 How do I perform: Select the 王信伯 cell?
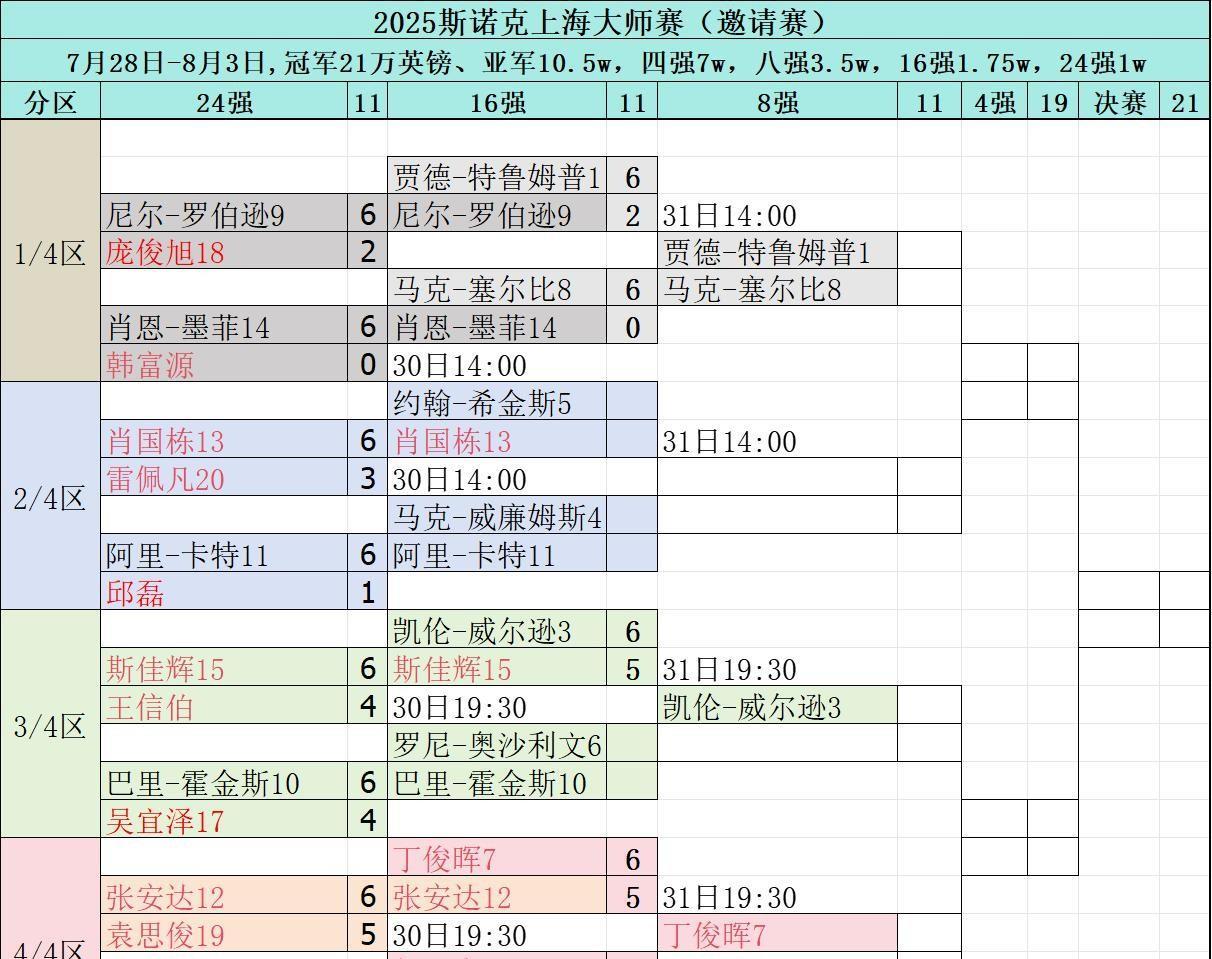coord(224,706)
